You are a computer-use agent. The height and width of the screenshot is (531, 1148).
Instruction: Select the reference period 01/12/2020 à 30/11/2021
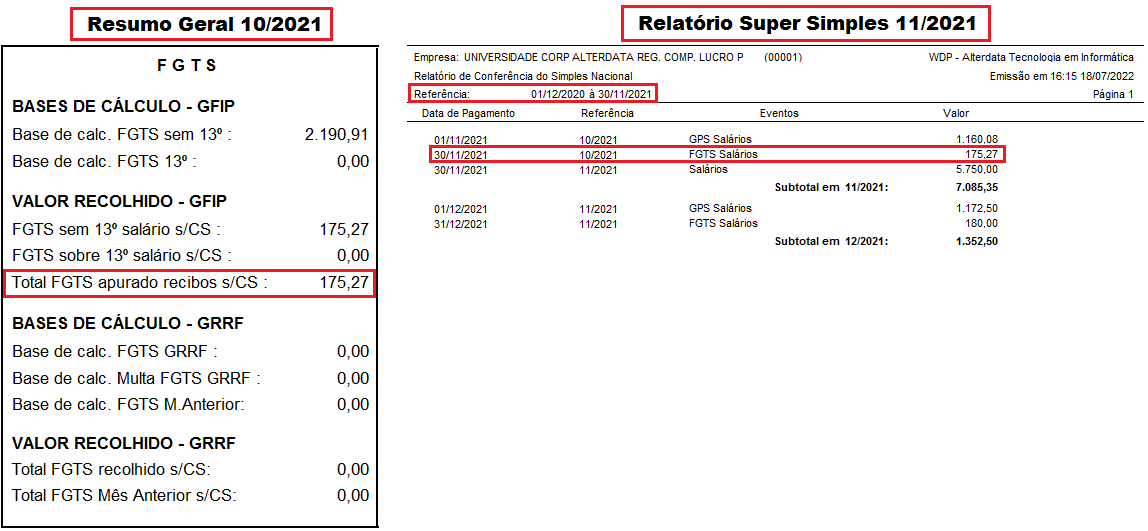tap(592, 94)
